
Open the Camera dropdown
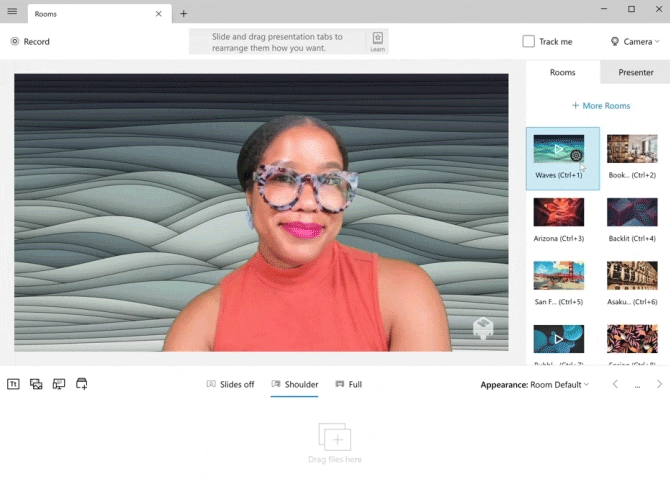635,41
